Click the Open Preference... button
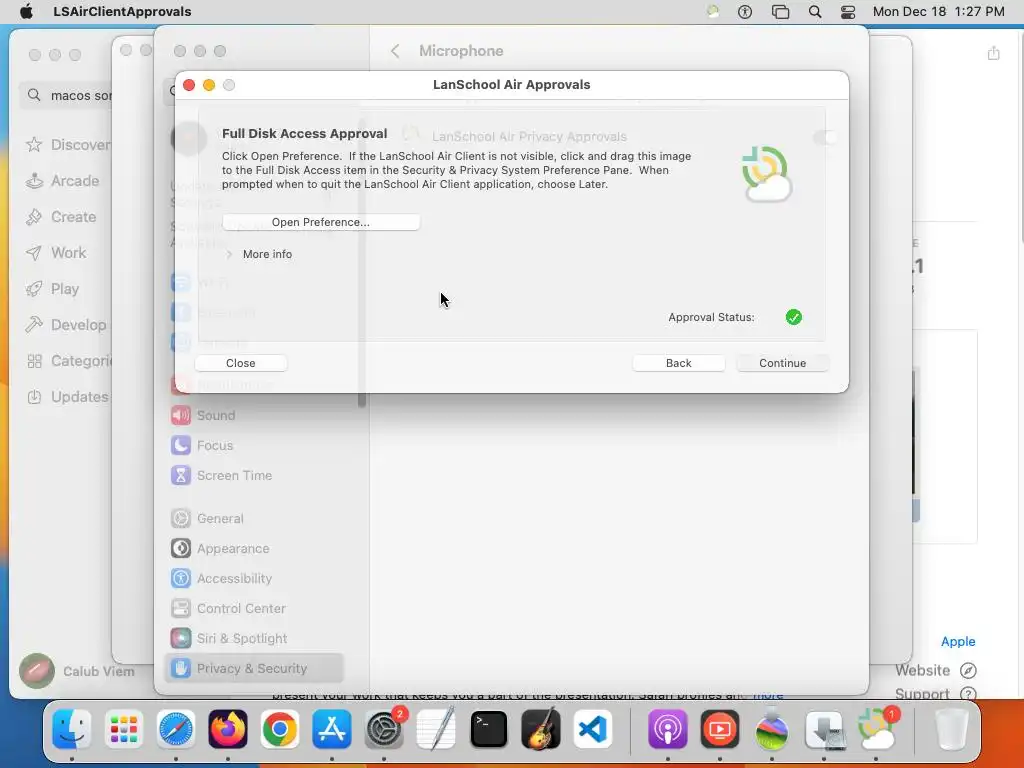Screen dimensions: 1024x768 tap(321, 222)
